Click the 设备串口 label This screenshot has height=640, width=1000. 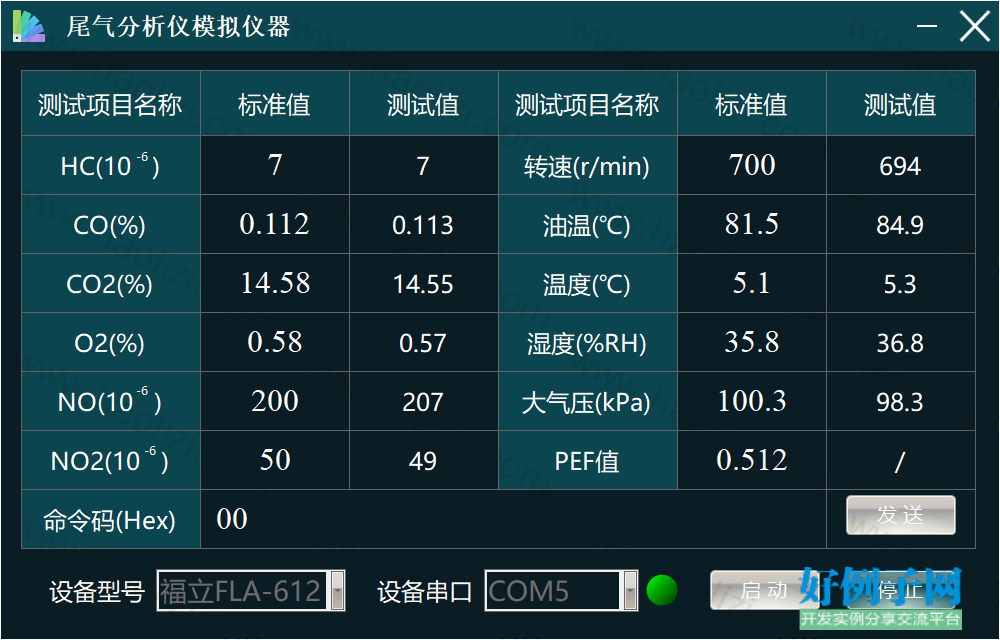point(424,591)
